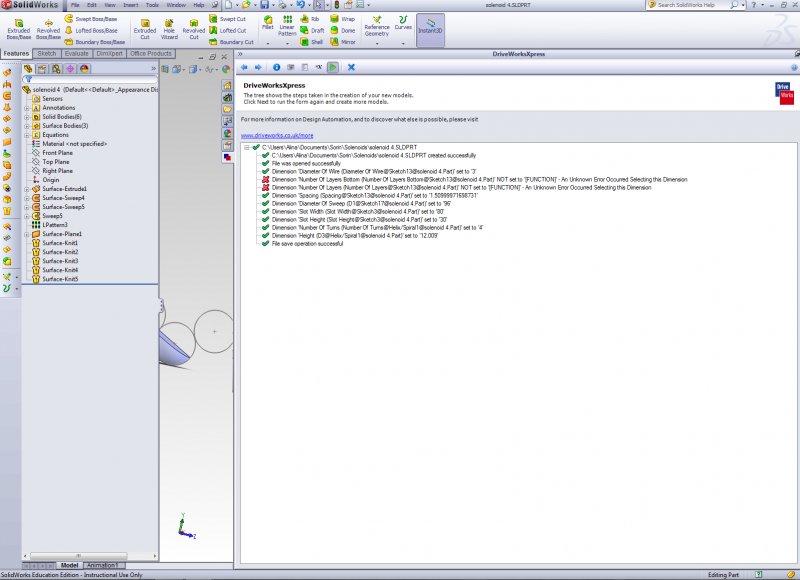800x580 pixels.
Task: Expand the Surface-Sweep4 feature
Action: click(27, 198)
